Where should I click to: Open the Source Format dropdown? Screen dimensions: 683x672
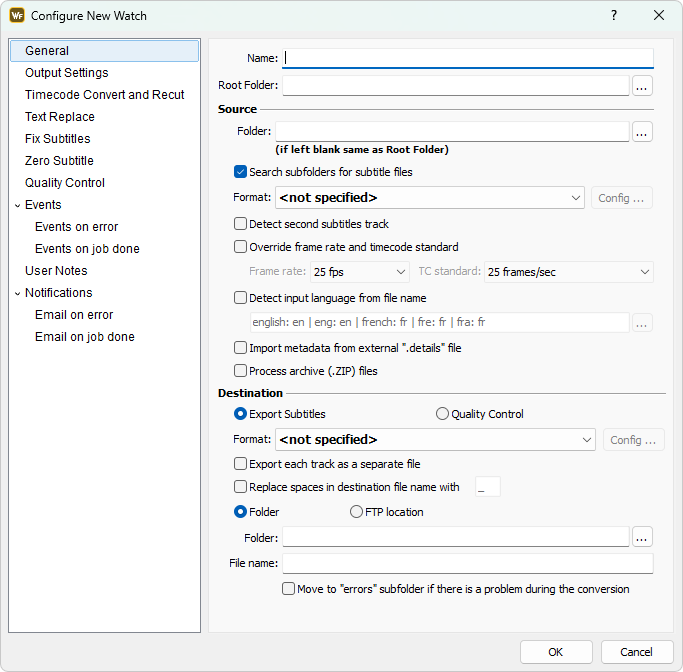point(430,198)
